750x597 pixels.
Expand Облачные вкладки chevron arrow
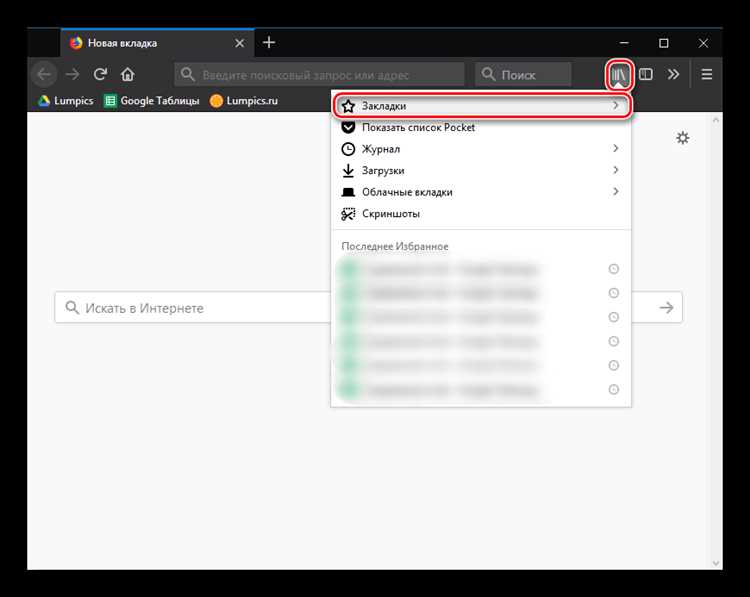pos(616,191)
